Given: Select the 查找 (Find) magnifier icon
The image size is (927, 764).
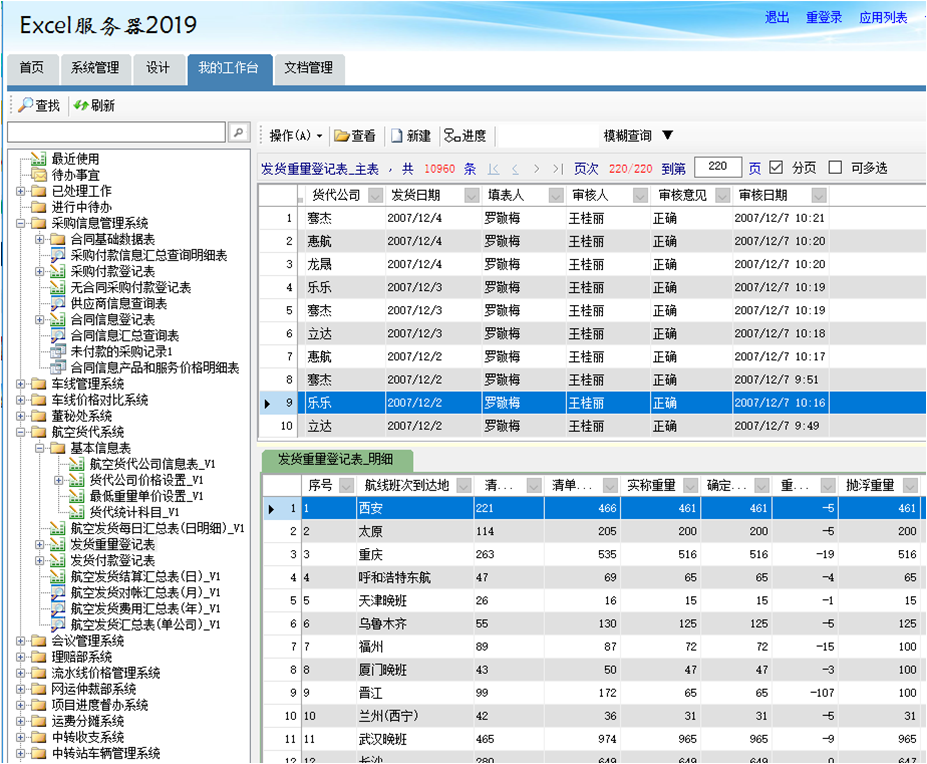Looking at the screenshot, I should (27, 106).
